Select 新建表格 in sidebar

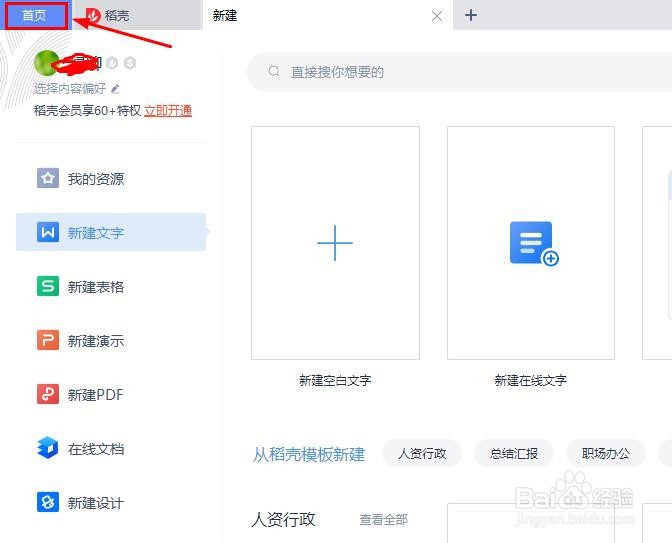tap(111, 286)
